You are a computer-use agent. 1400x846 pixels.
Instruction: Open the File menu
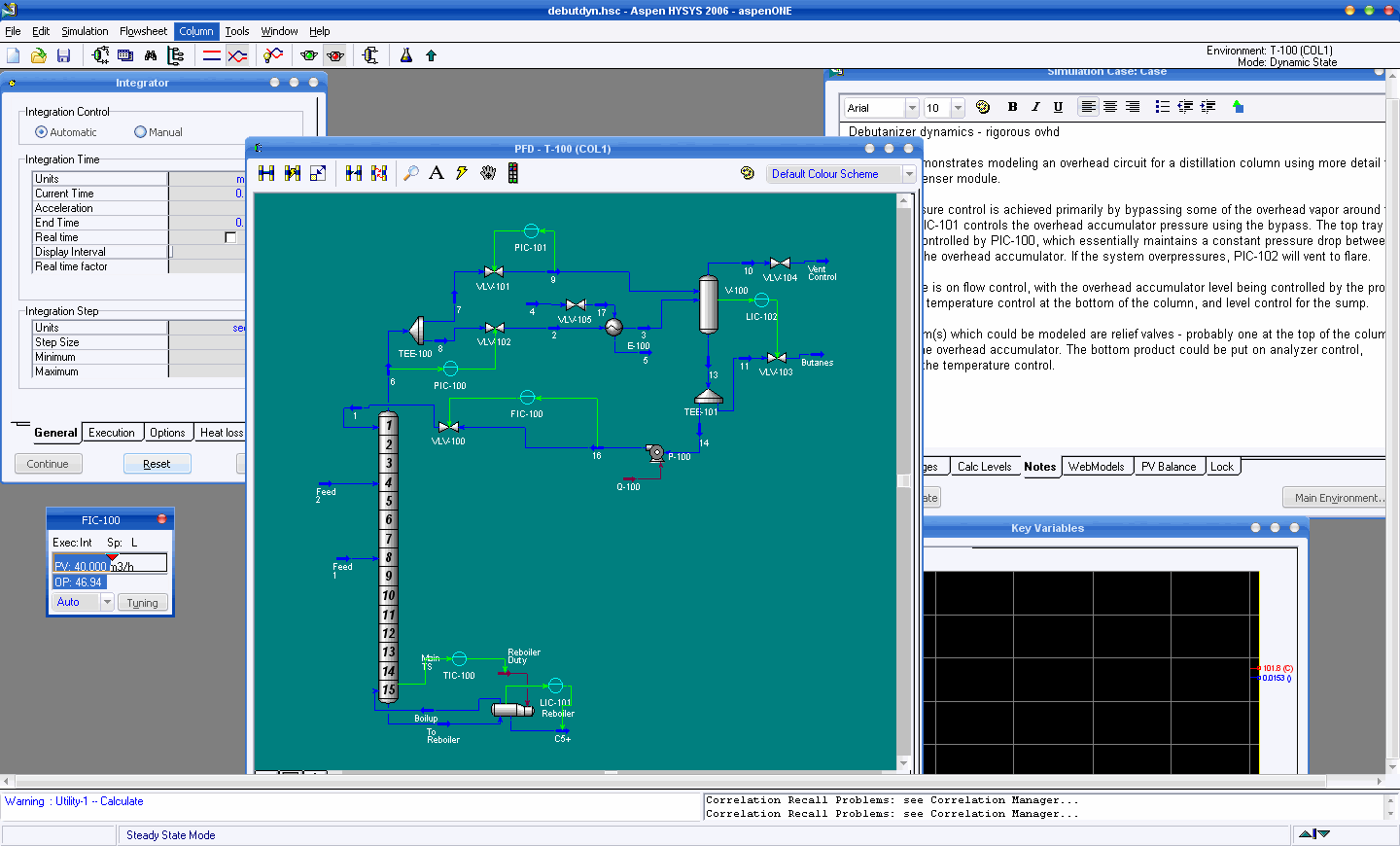pos(13,31)
